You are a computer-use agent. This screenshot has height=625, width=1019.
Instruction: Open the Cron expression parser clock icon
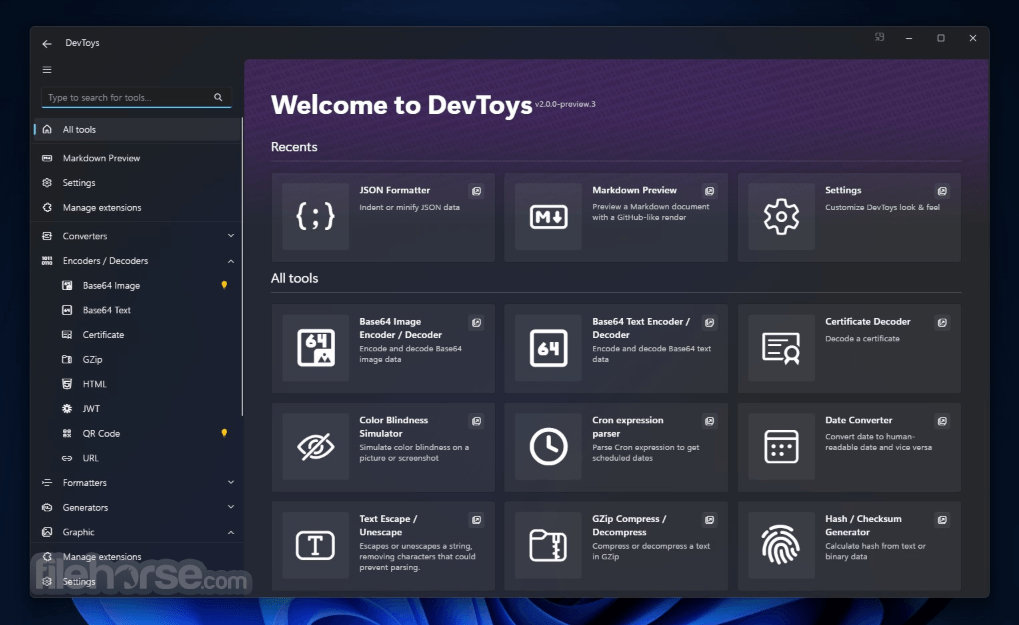click(x=548, y=446)
